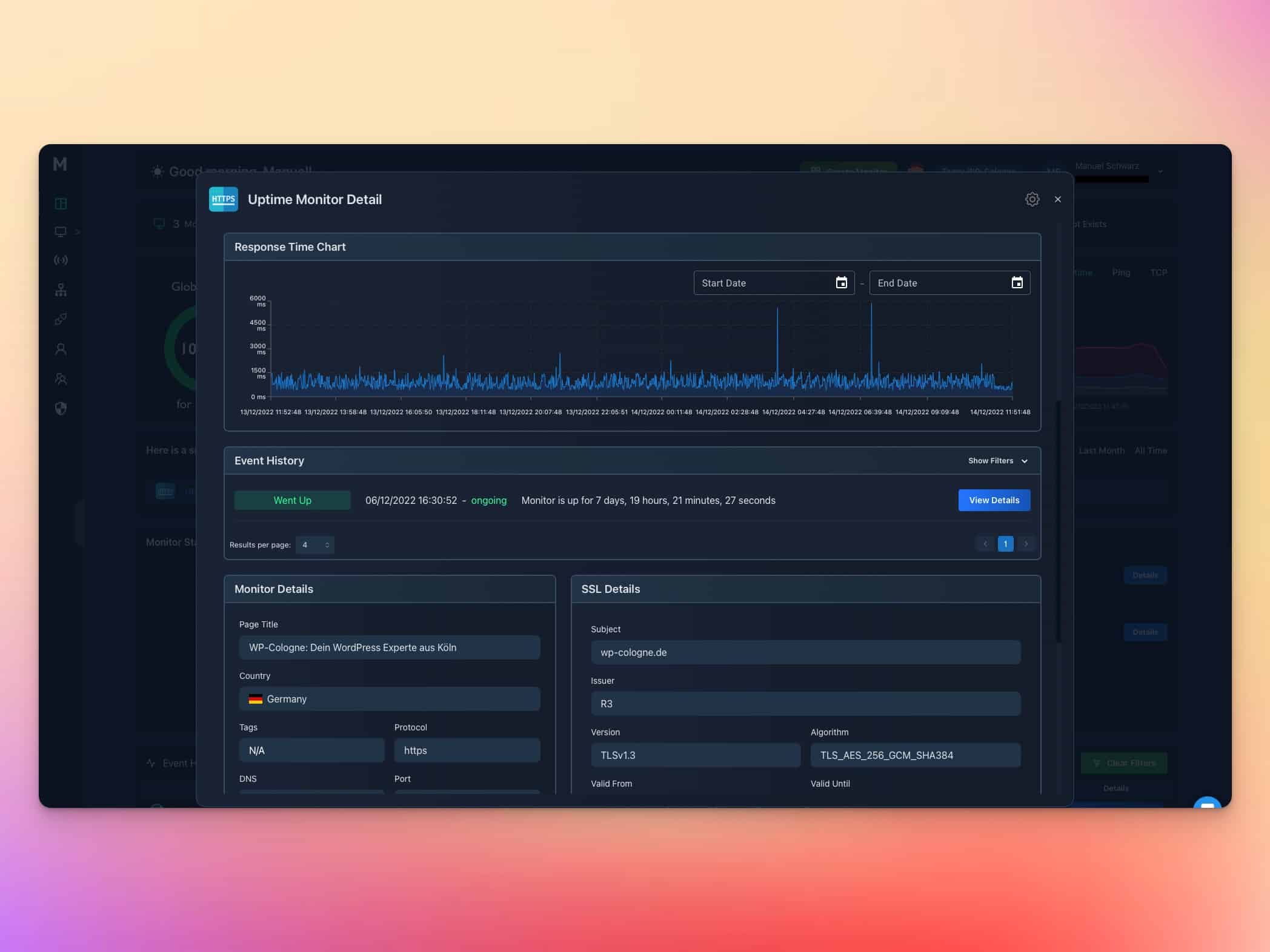Click the modal vertical scrollbar
Image resolution: width=1270 pixels, height=952 pixels.
click(x=1059, y=521)
